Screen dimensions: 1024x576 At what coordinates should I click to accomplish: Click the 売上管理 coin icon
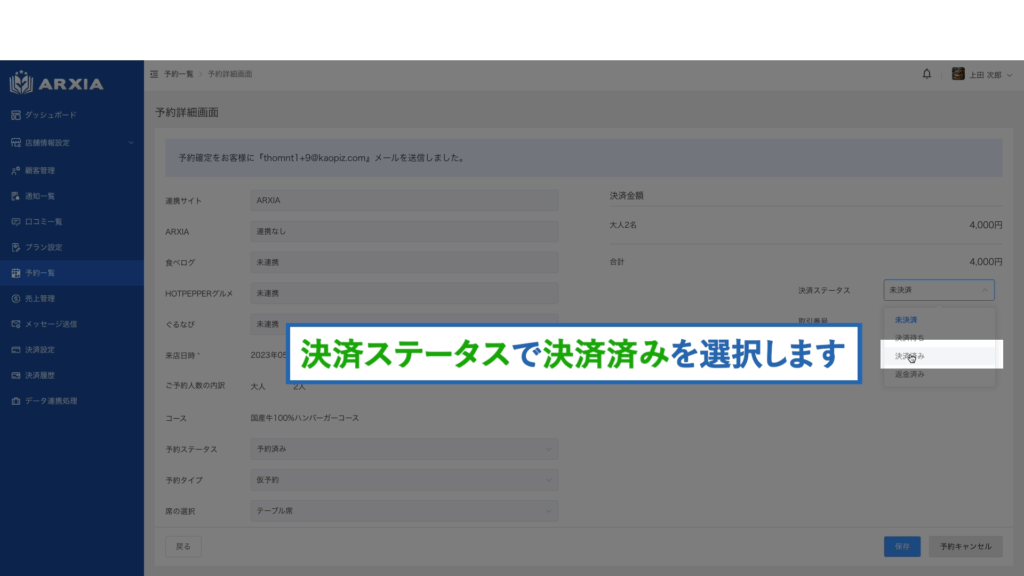click(x=16, y=298)
